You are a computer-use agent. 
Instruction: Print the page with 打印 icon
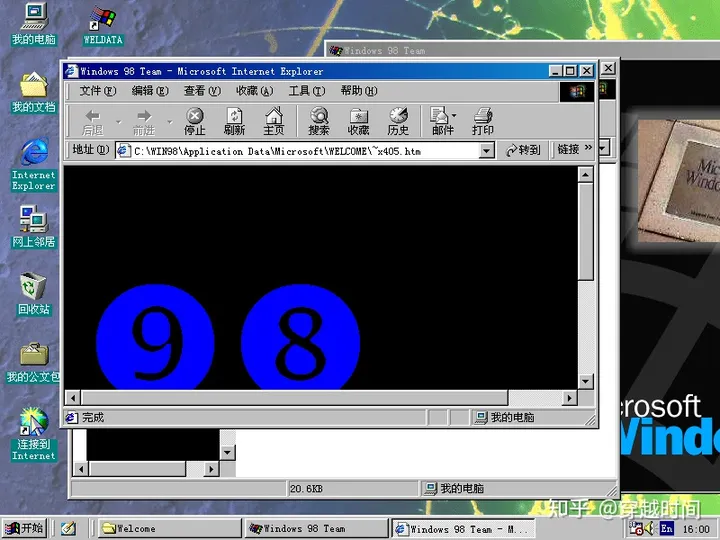click(483, 122)
